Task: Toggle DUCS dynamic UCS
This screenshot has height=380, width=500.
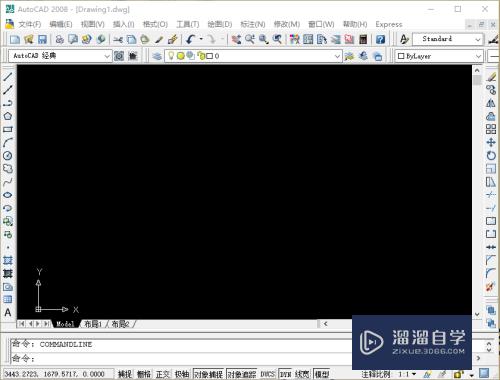Action: (x=267, y=374)
